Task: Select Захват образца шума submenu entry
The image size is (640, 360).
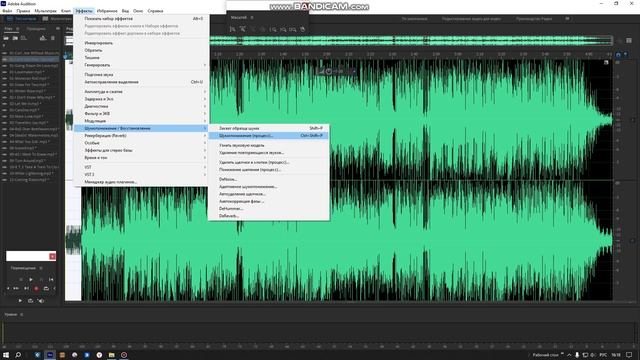Action: click(x=269, y=128)
